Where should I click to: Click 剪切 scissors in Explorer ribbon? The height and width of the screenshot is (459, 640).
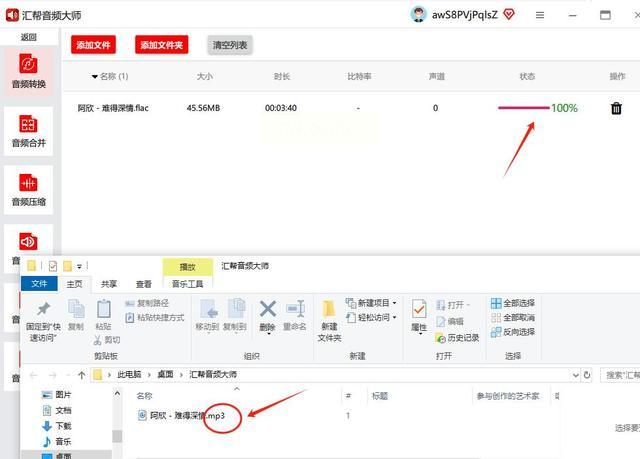[107, 340]
